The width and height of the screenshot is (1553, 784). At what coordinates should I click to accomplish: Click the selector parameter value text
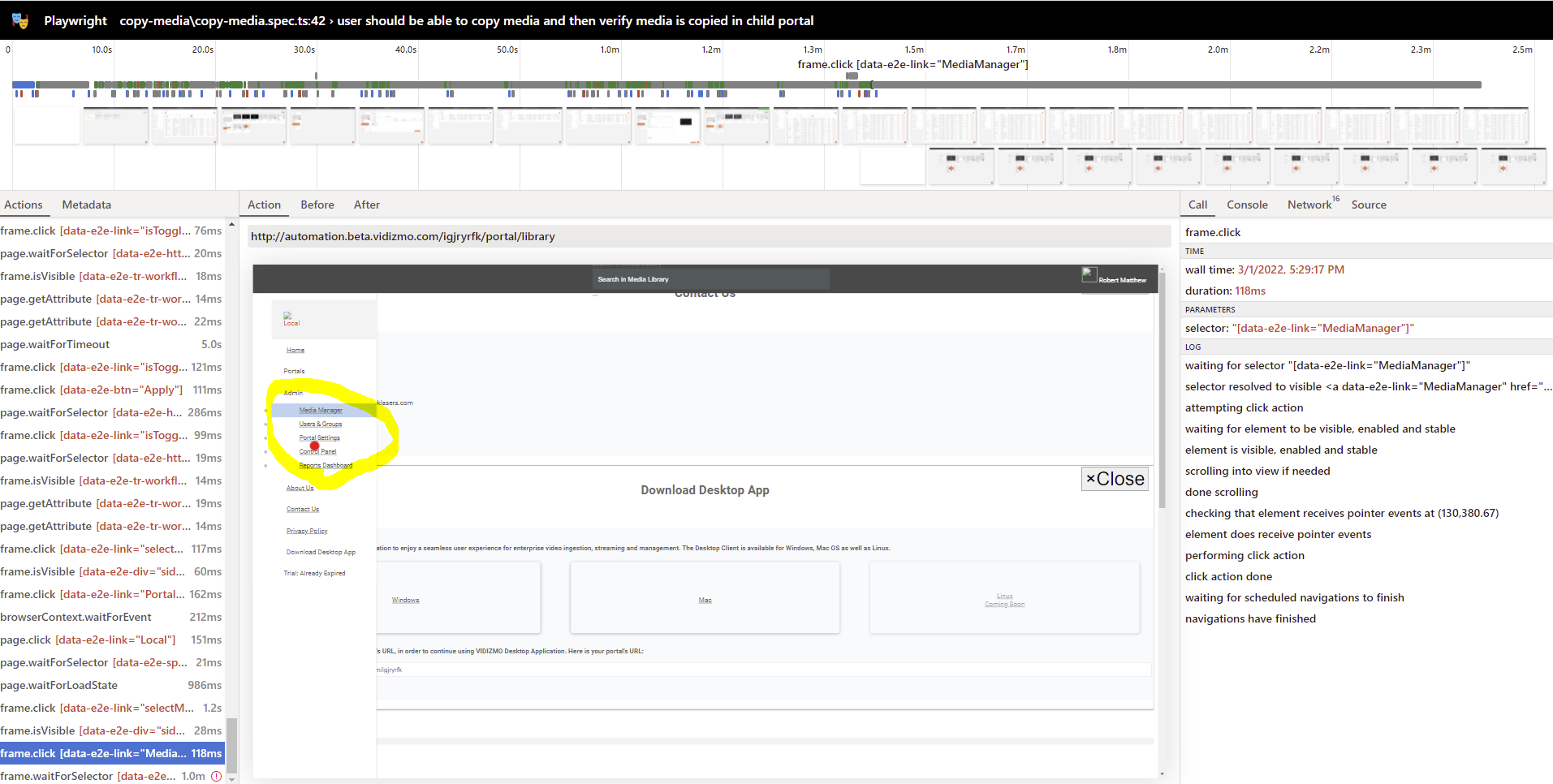[x=1323, y=328]
